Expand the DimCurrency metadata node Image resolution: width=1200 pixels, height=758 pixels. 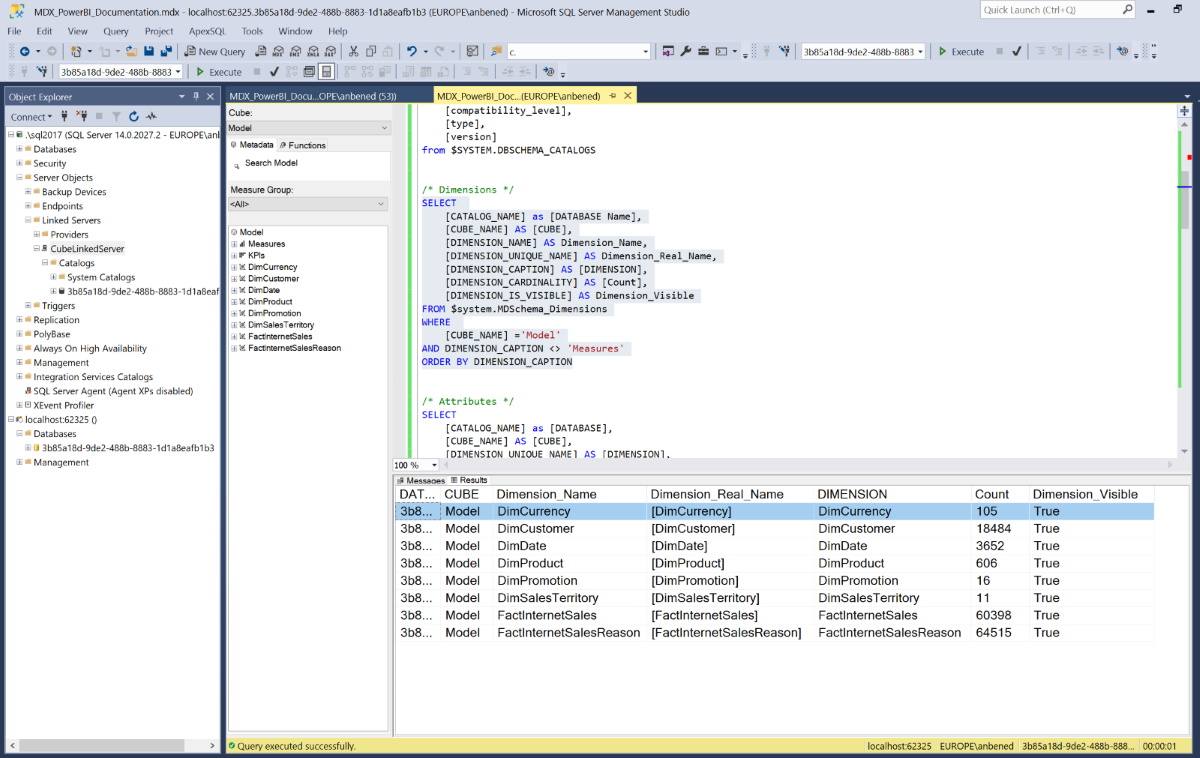click(234, 267)
